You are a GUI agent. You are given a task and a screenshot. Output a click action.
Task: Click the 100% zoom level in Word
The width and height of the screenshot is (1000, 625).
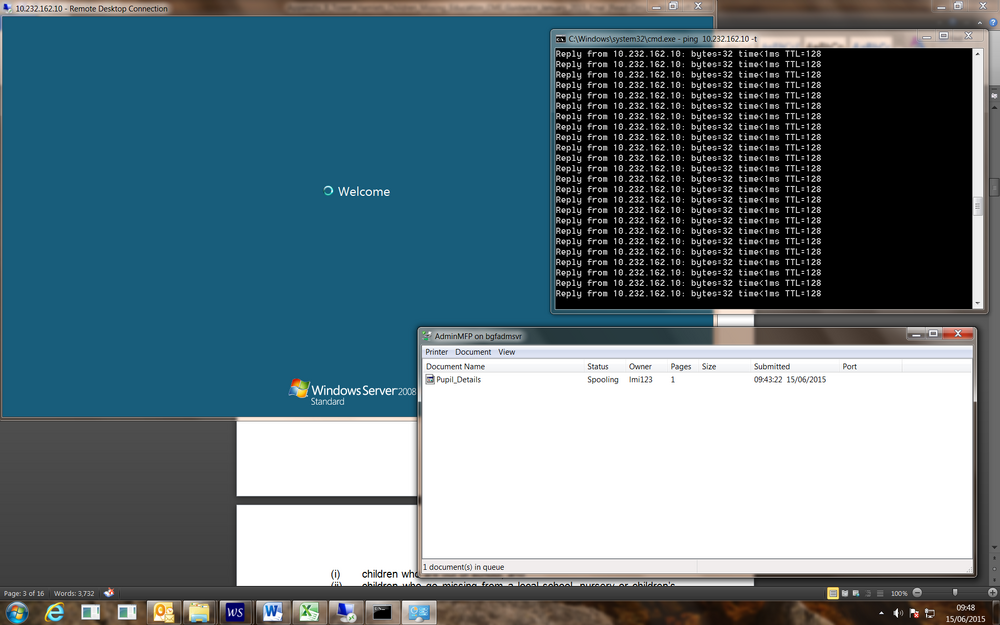click(899, 593)
